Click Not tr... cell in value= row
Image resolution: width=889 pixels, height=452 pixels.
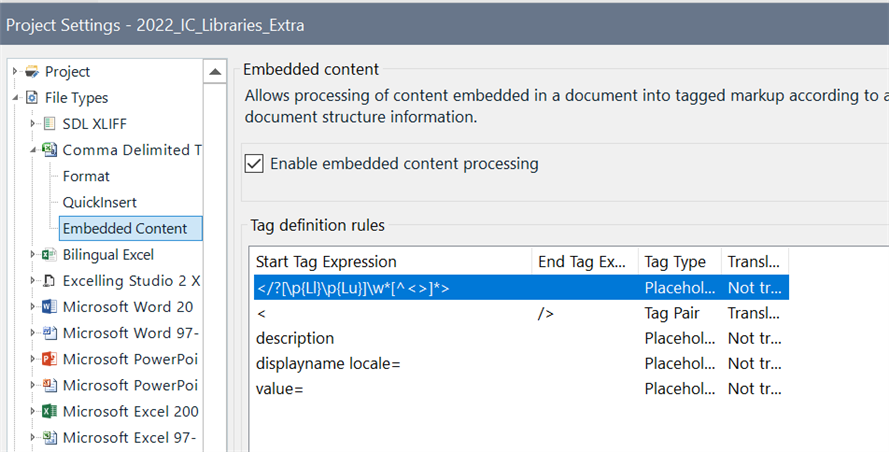[755, 389]
